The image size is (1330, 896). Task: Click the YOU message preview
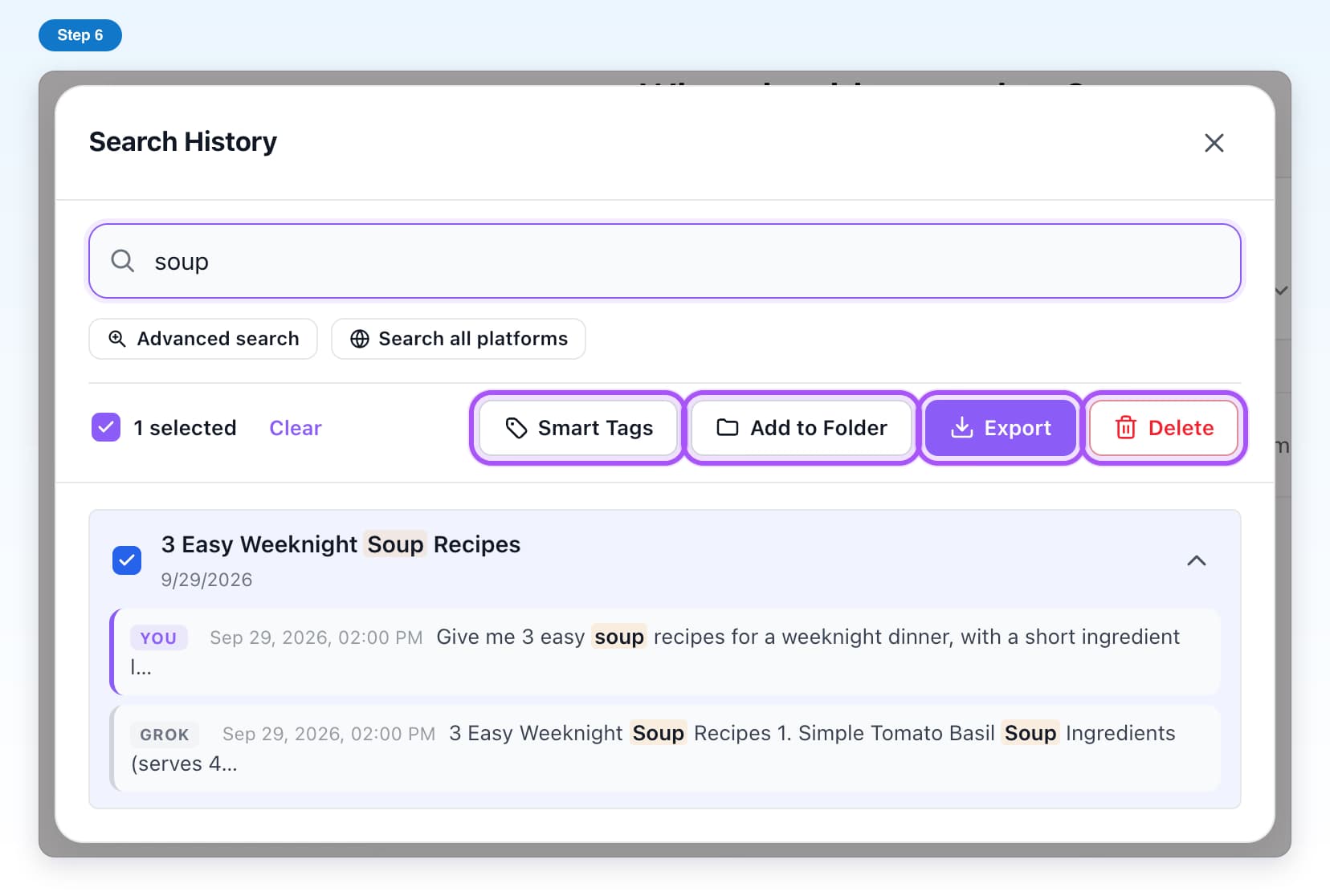[665, 651]
